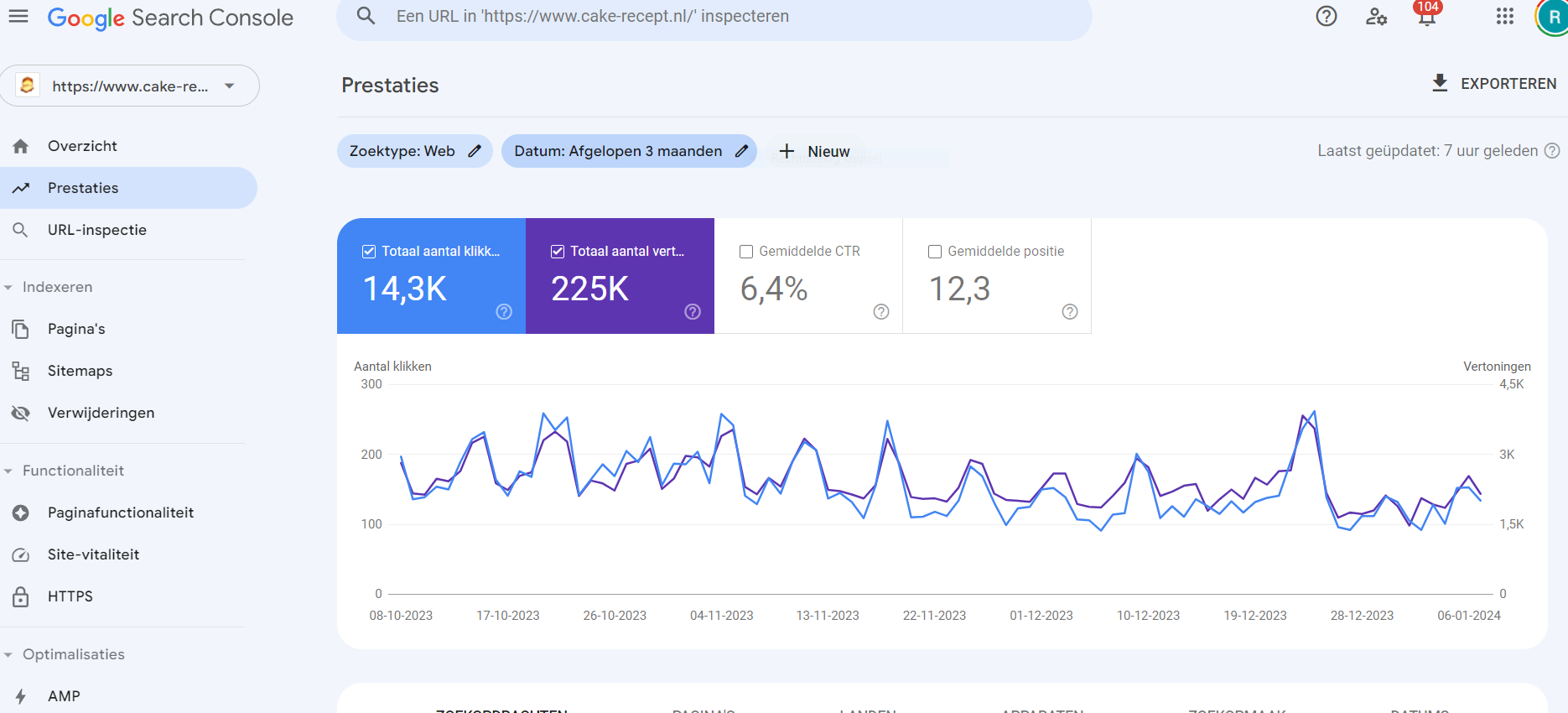
Task: Click the Verwijderingen hidden-eye icon
Action: click(x=21, y=413)
